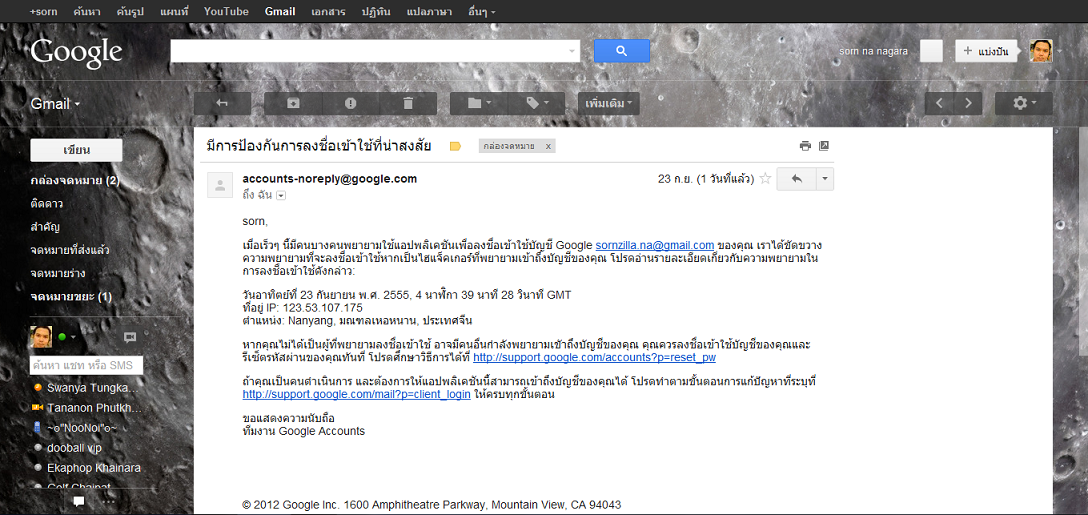Expand the อื่นๆ more menu
Image resolution: width=1088 pixels, height=515 pixels.
[482, 11]
